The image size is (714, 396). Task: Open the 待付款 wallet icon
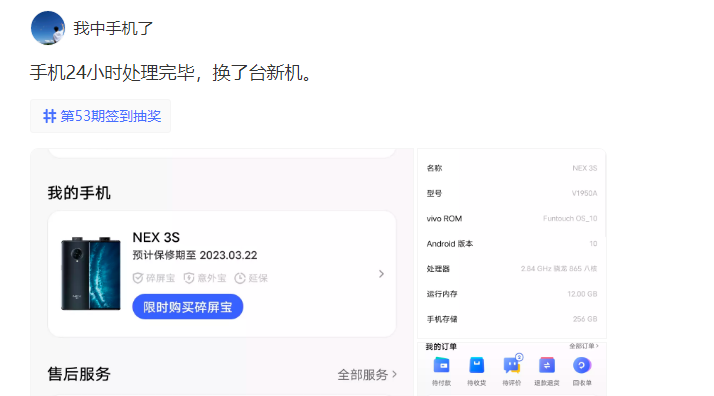441,366
